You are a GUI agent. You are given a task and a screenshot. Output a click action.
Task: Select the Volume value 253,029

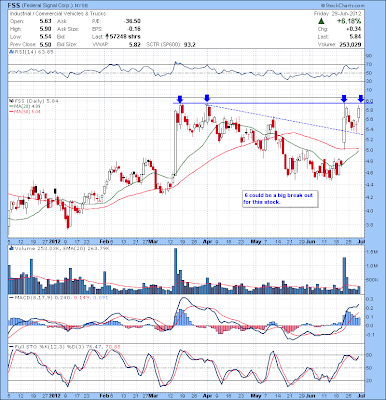coord(350,44)
